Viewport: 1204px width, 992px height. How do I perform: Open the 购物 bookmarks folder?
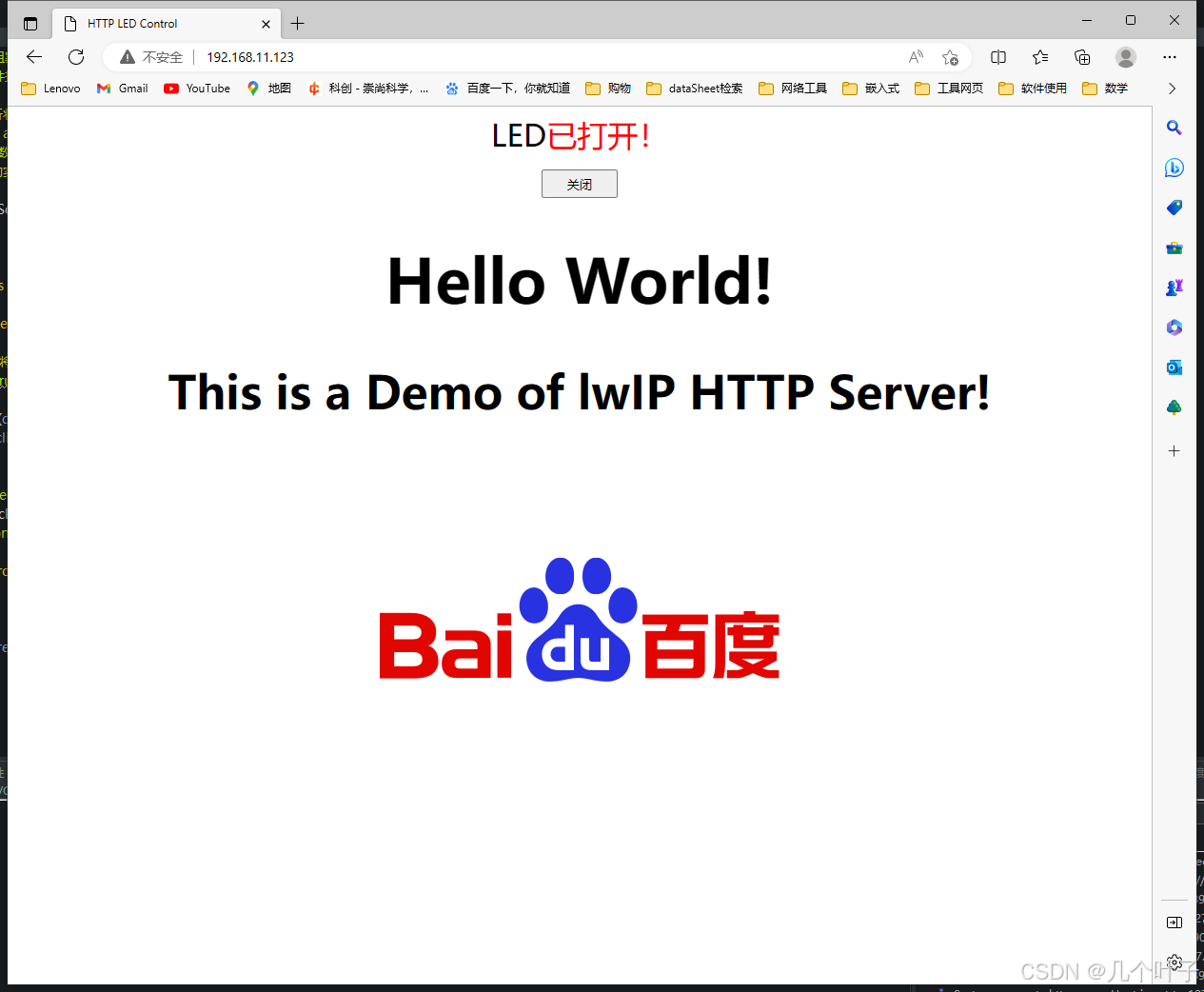click(x=608, y=89)
